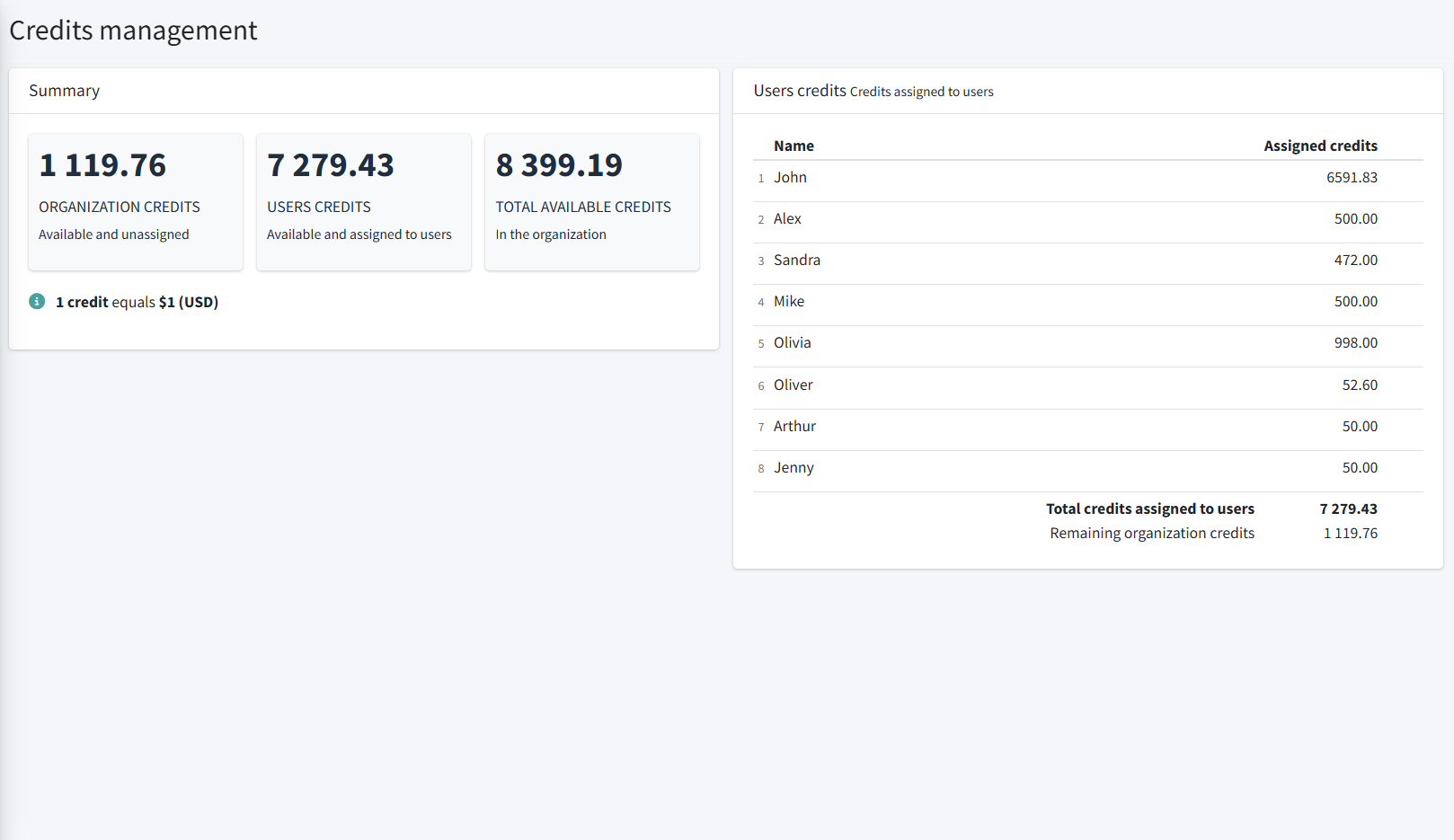Viewport: 1454px width, 840px height.
Task: Click the Summary panel heading
Action: [64, 91]
